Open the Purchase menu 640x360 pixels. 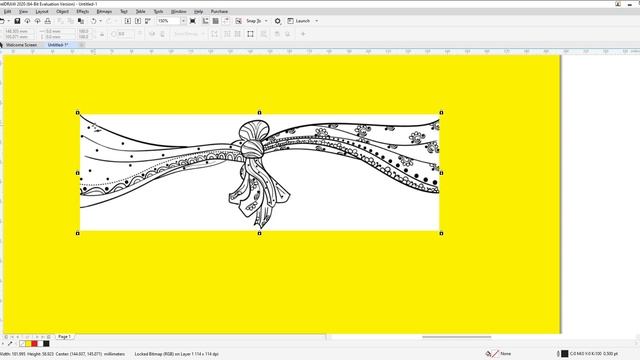[x=219, y=11]
